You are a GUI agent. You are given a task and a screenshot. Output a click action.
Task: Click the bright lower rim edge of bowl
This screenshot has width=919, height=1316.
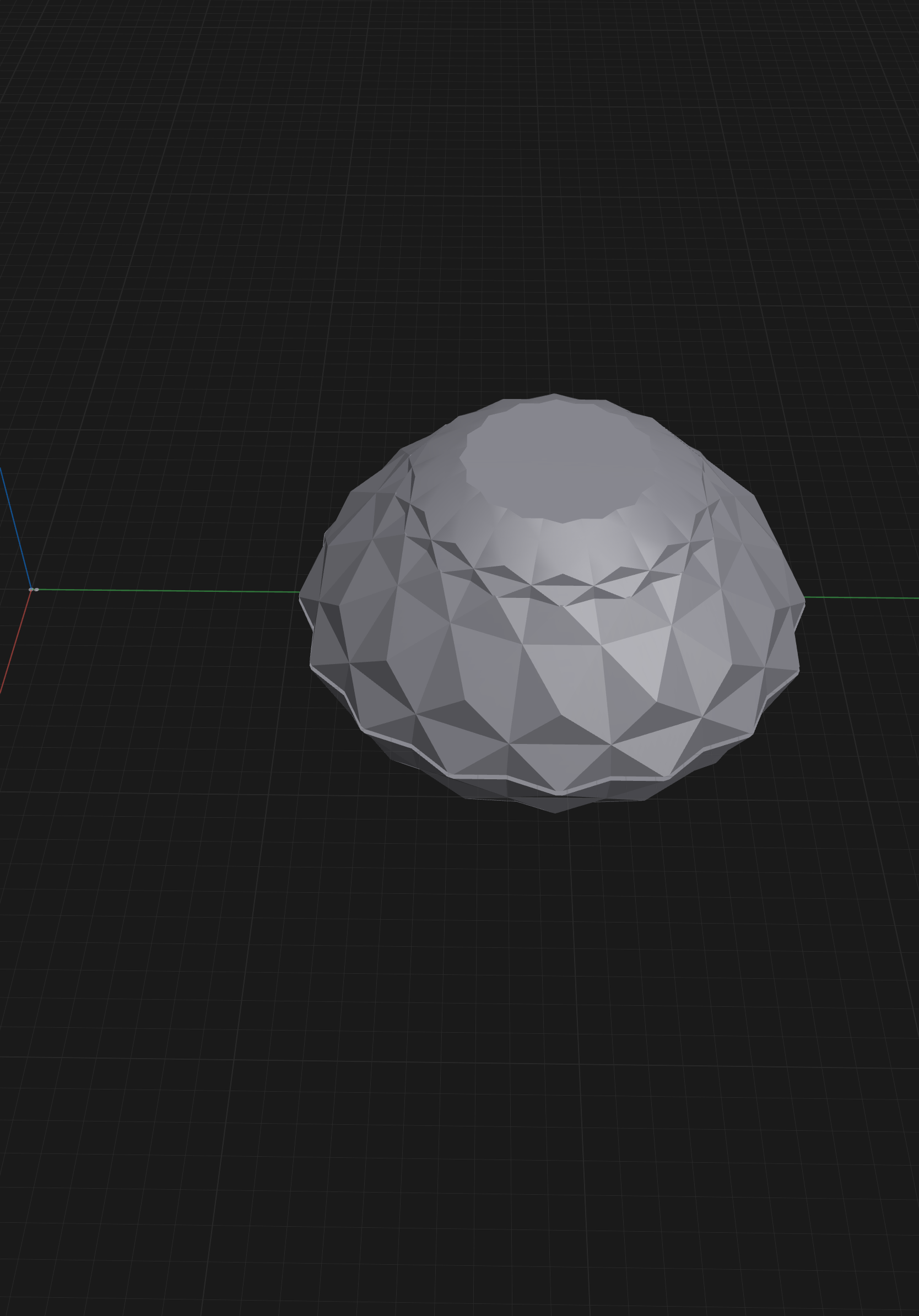[559, 792]
